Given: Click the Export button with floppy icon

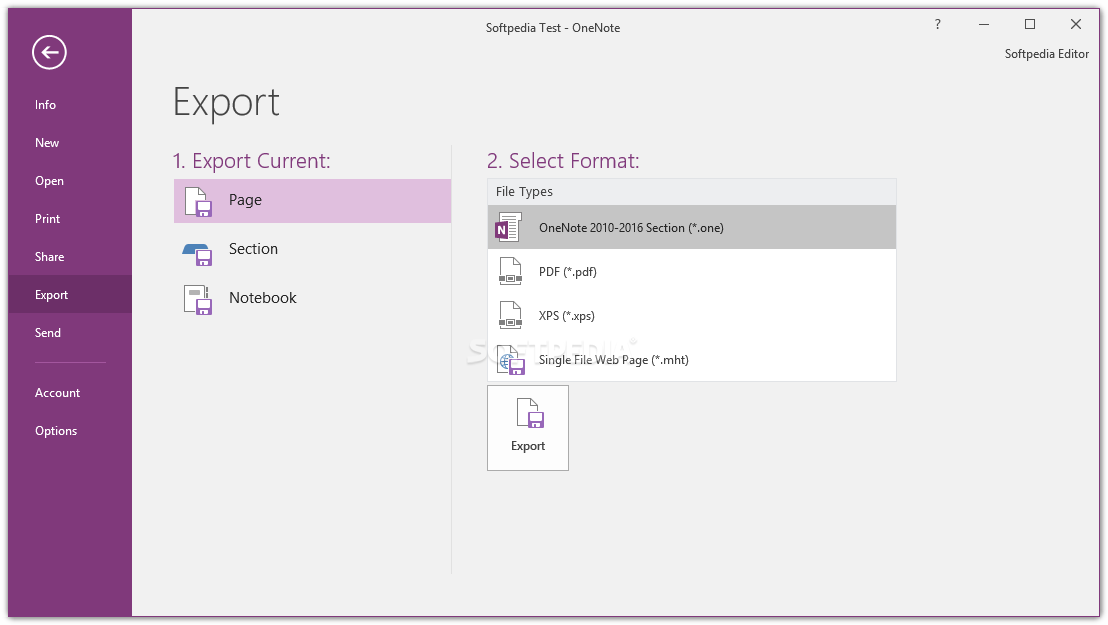Looking at the screenshot, I should pyautogui.click(x=528, y=428).
